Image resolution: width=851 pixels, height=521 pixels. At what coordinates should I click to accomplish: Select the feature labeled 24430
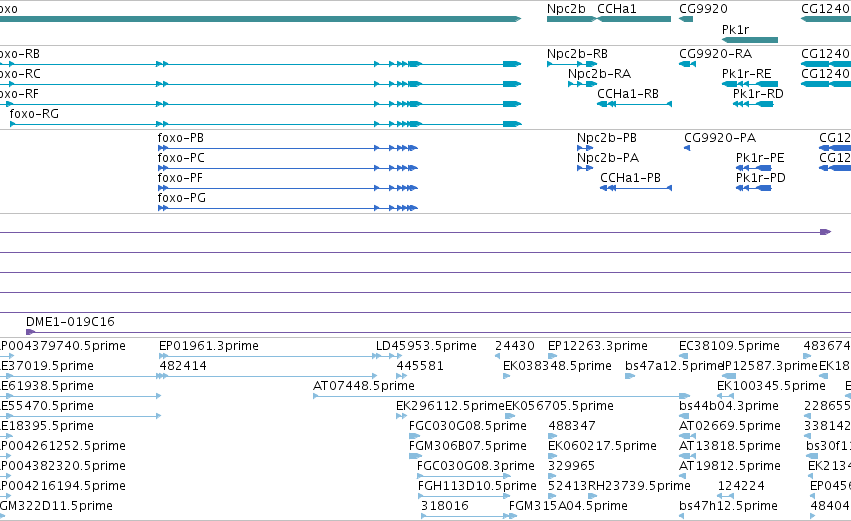pyautogui.click(x=515, y=346)
